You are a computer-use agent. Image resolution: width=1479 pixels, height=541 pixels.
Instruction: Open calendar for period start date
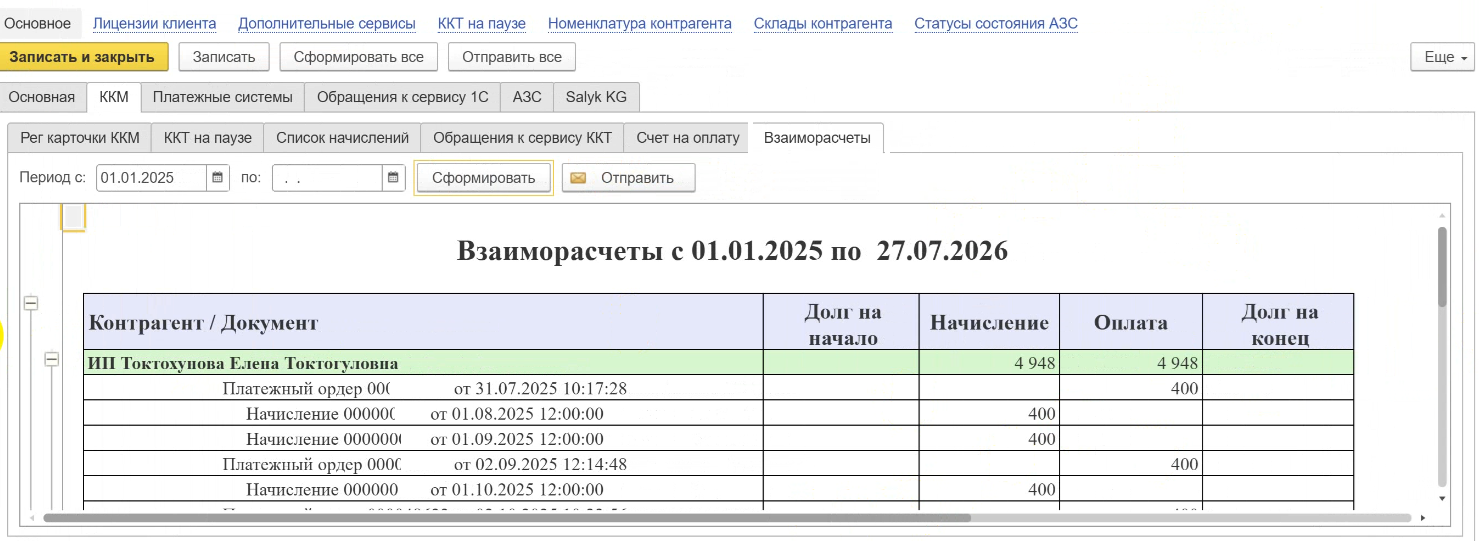pyautogui.click(x=218, y=178)
